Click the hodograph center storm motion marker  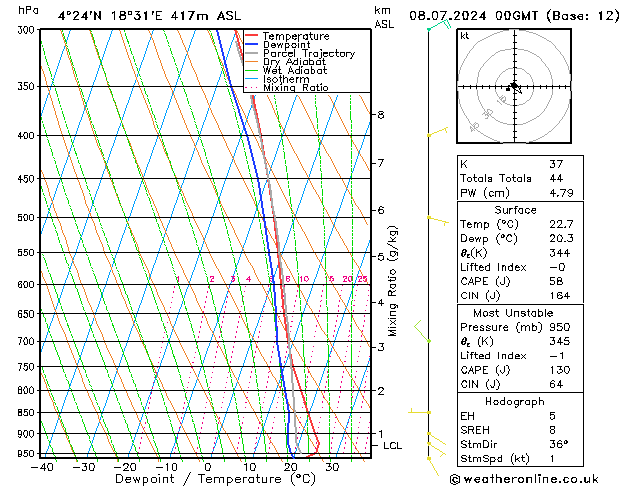point(514,88)
